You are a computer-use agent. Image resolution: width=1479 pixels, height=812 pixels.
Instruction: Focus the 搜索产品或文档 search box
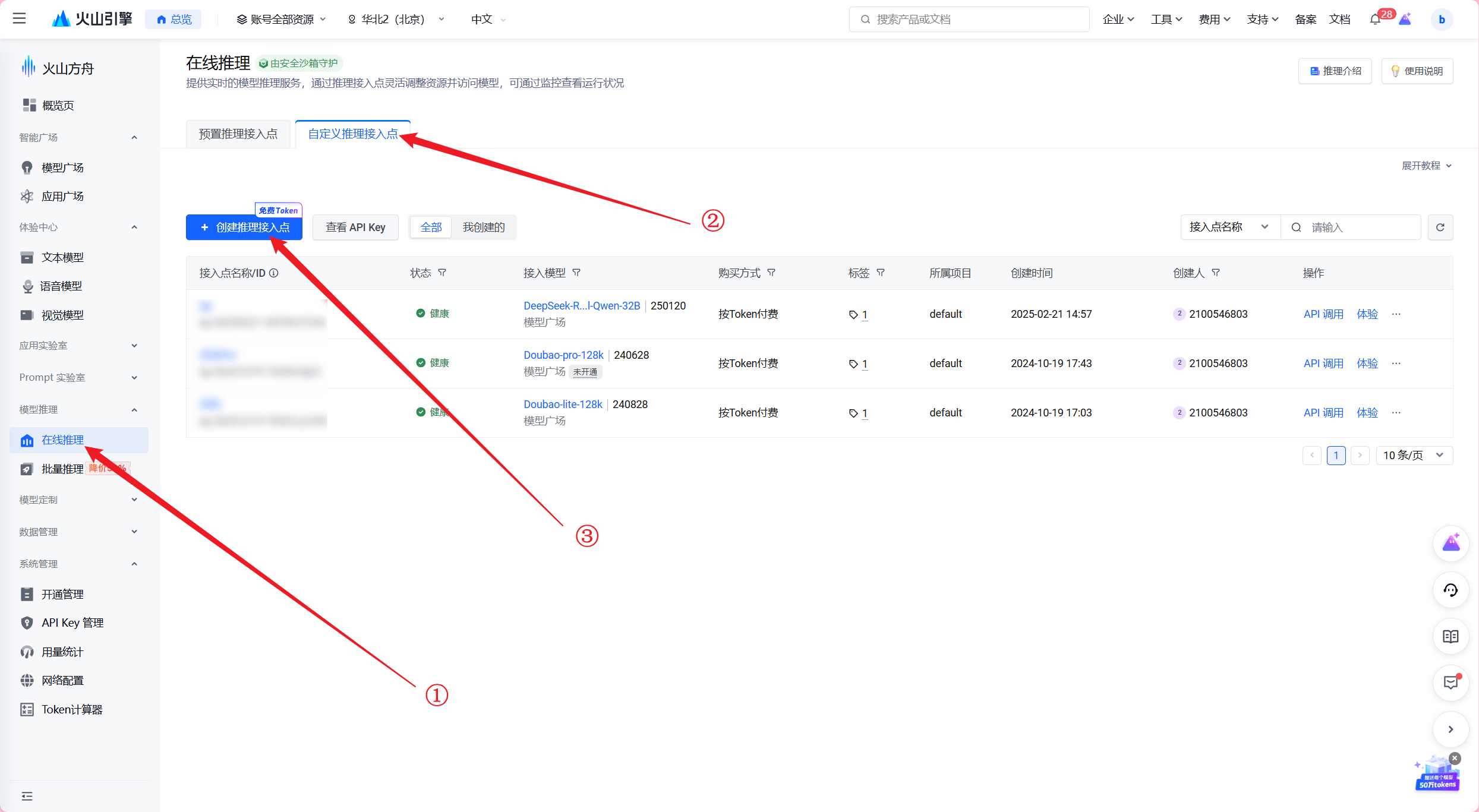pyautogui.click(x=969, y=20)
